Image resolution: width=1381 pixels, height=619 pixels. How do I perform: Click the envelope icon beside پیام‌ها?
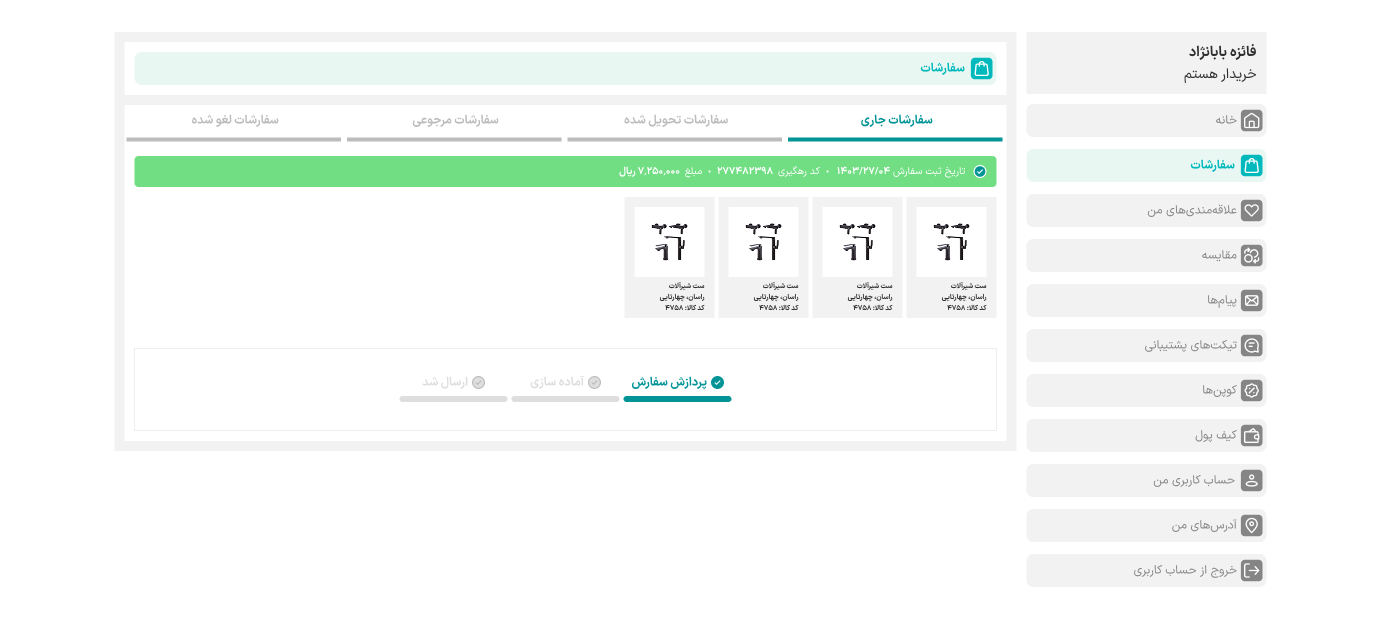click(1251, 300)
